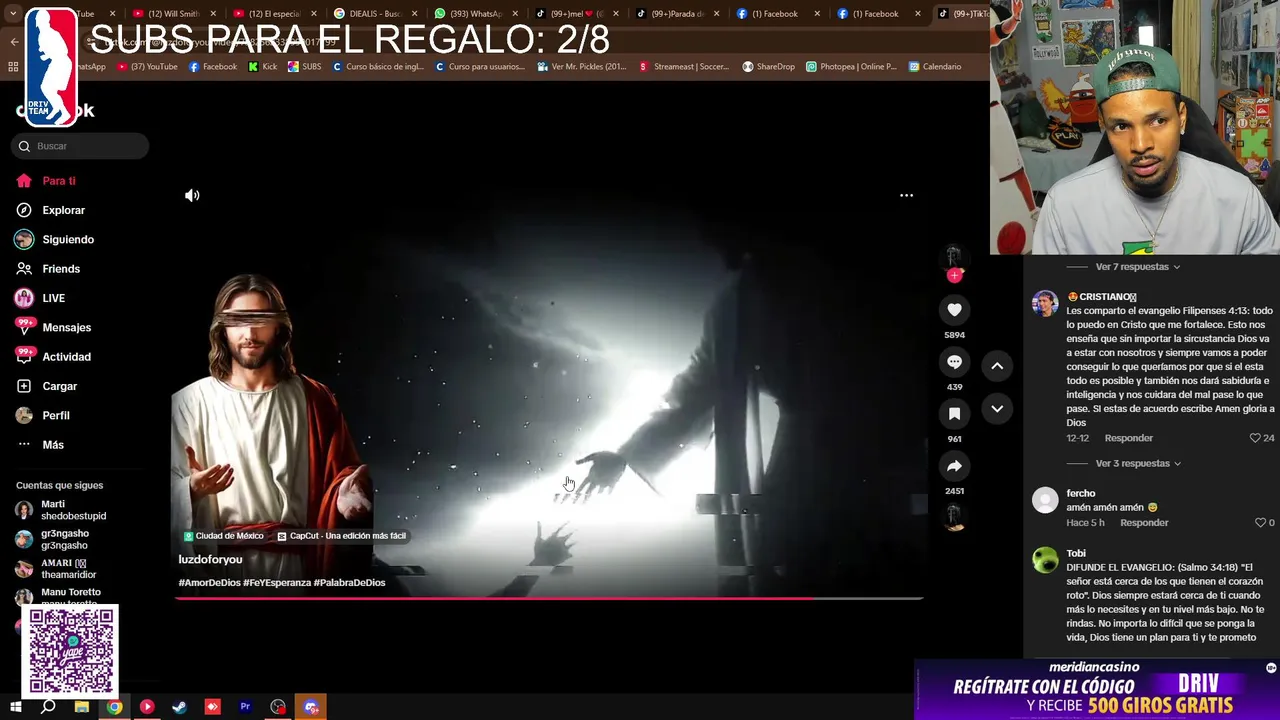The height and width of the screenshot is (720, 1280).
Task: Go back with the browser back arrow
Action: (14, 42)
